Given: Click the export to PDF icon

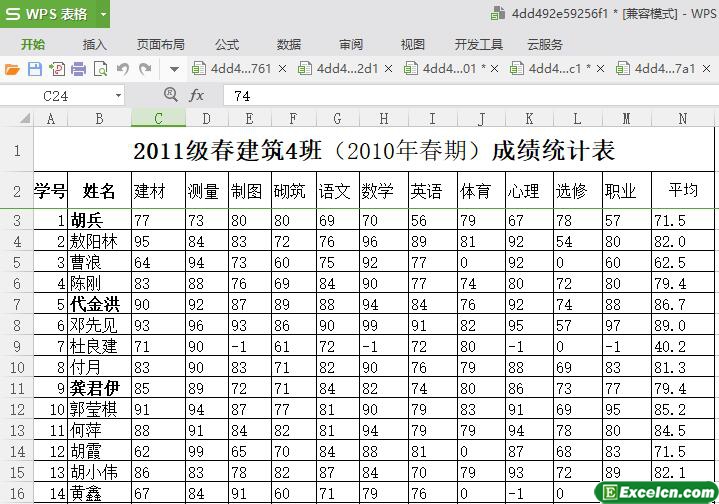Looking at the screenshot, I should (x=57, y=69).
